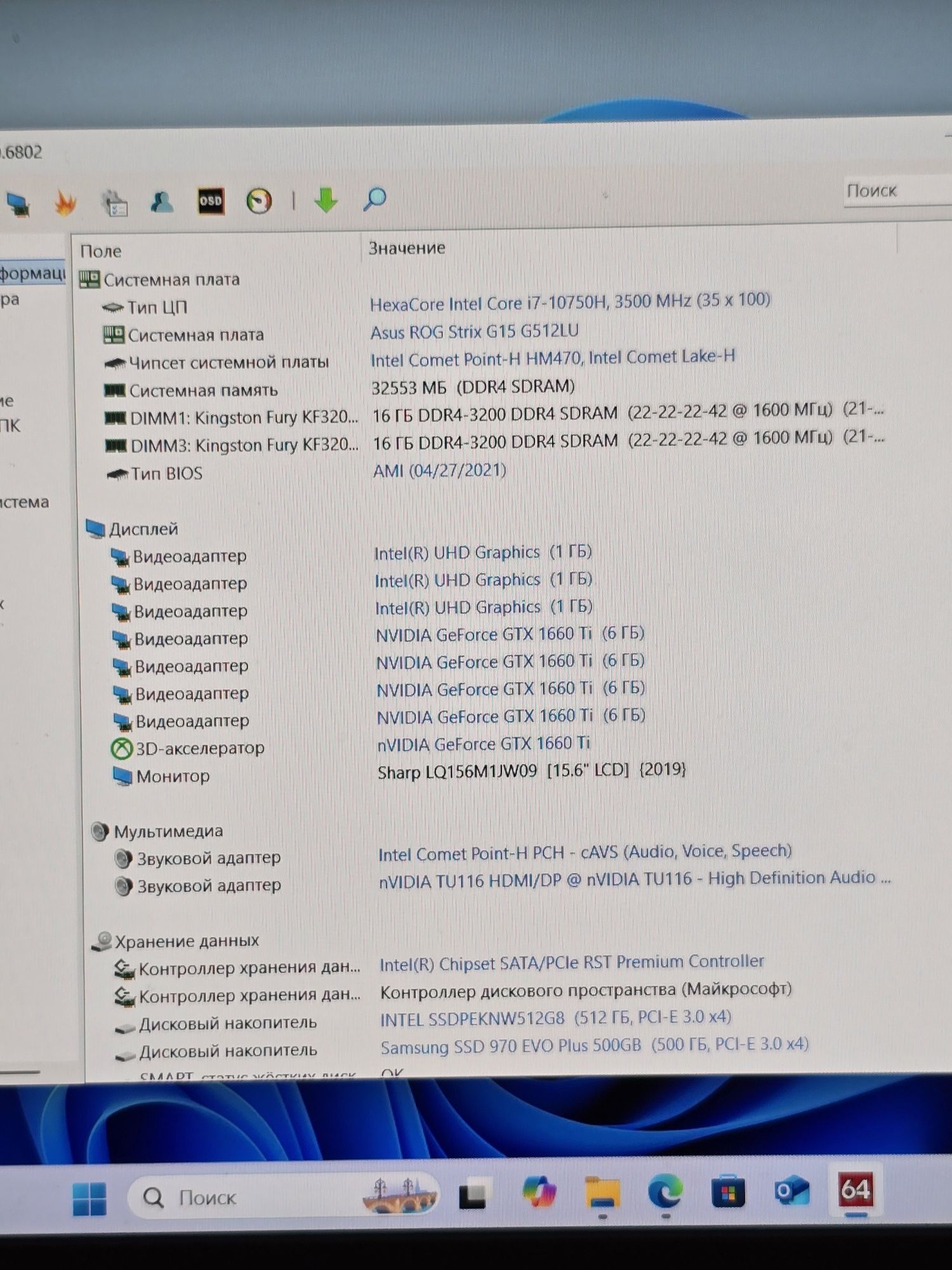Viewport: 952px width, 1270px height.
Task: Click the magnifying glass toolbar icon
Action: [374, 199]
